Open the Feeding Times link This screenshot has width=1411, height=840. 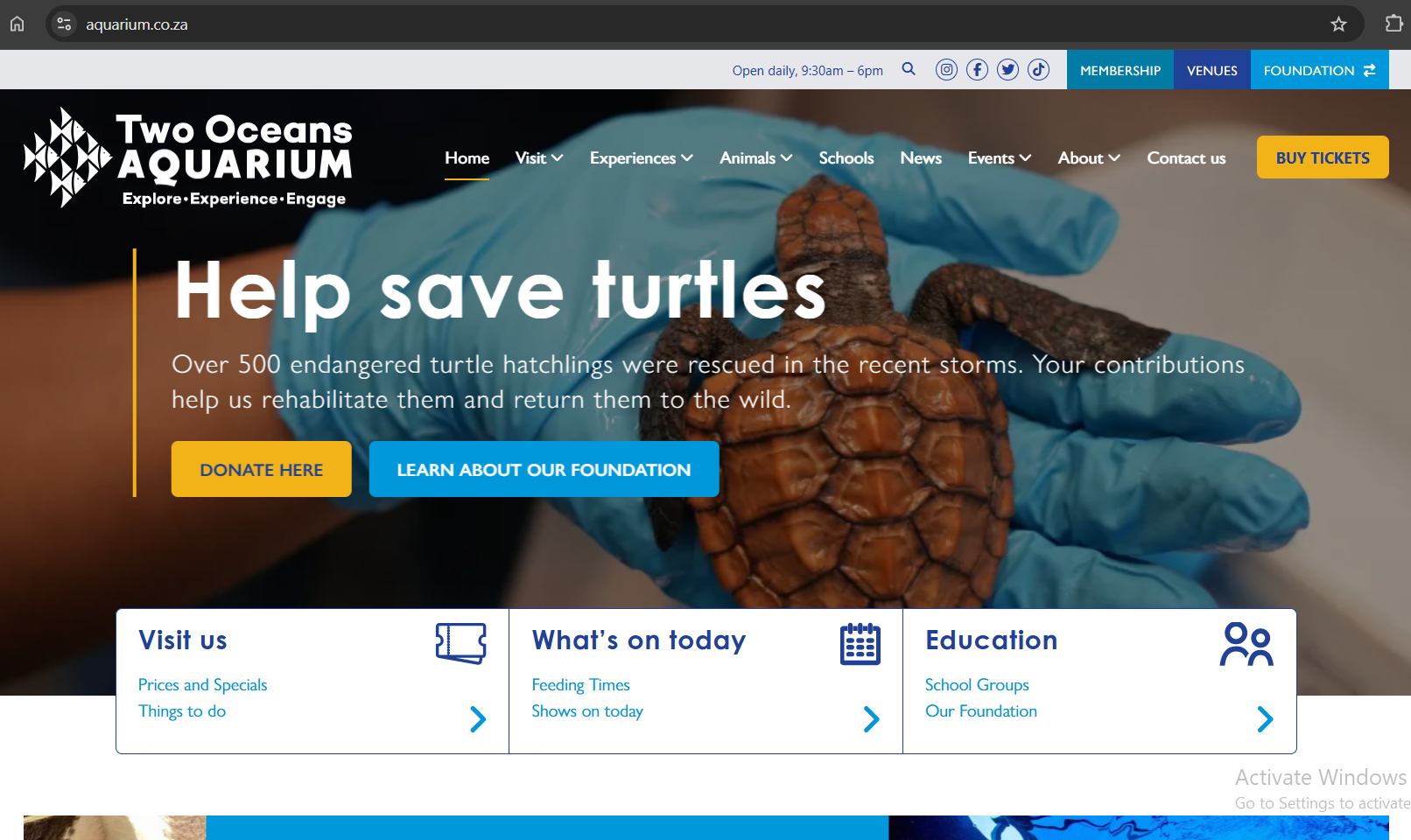[x=580, y=685]
